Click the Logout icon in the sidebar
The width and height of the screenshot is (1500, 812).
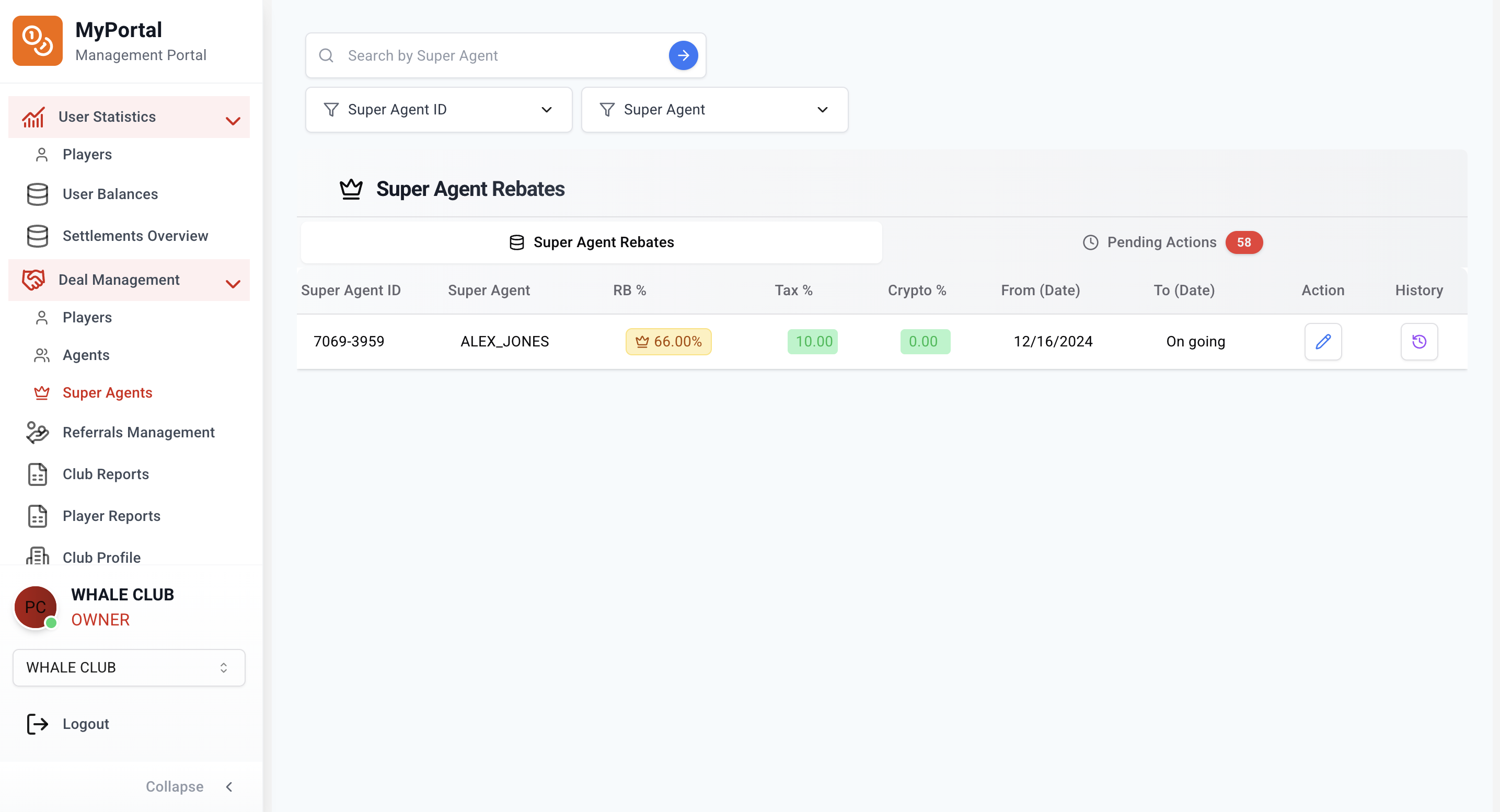coord(37,724)
